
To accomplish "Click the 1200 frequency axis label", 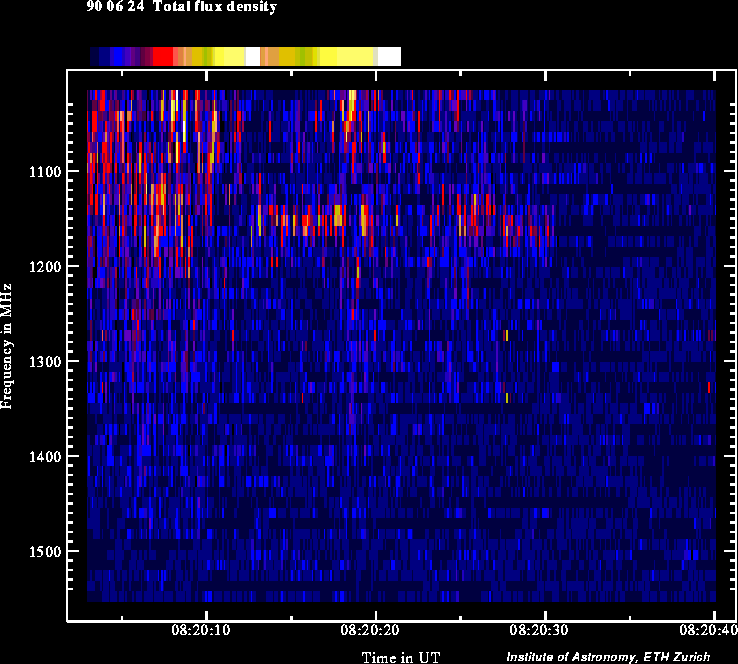I will pyautogui.click(x=45, y=266).
